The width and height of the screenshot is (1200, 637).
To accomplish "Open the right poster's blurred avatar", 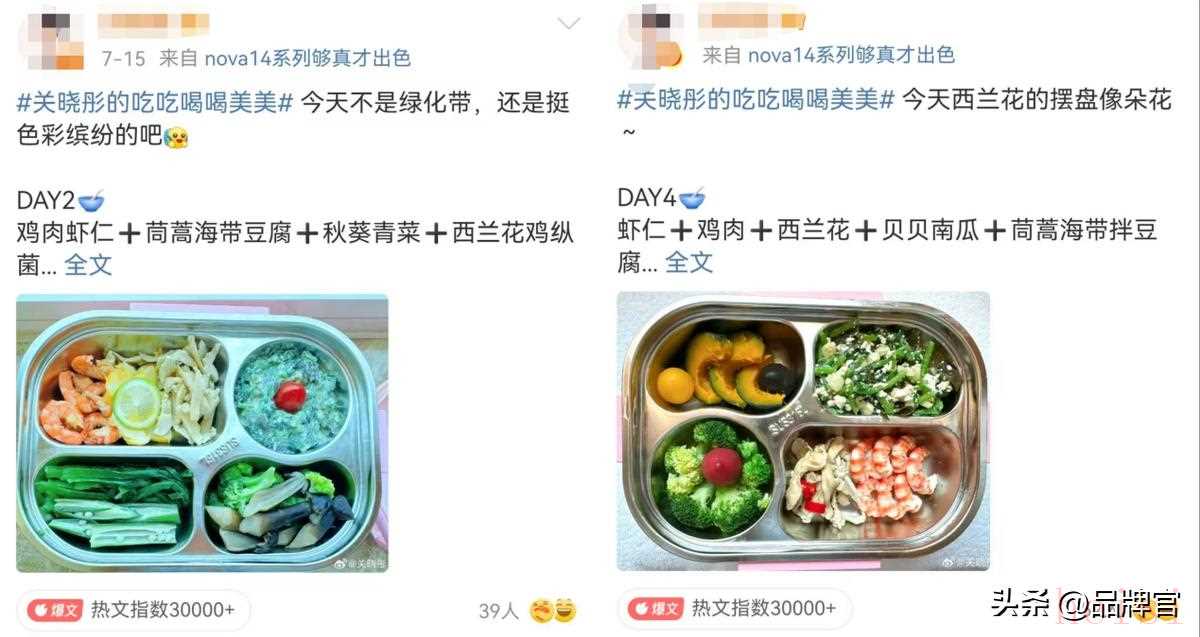I will 650,36.
